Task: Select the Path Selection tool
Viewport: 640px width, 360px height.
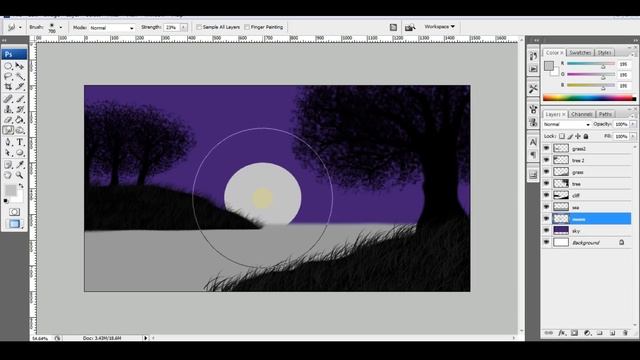Action: pos(8,153)
